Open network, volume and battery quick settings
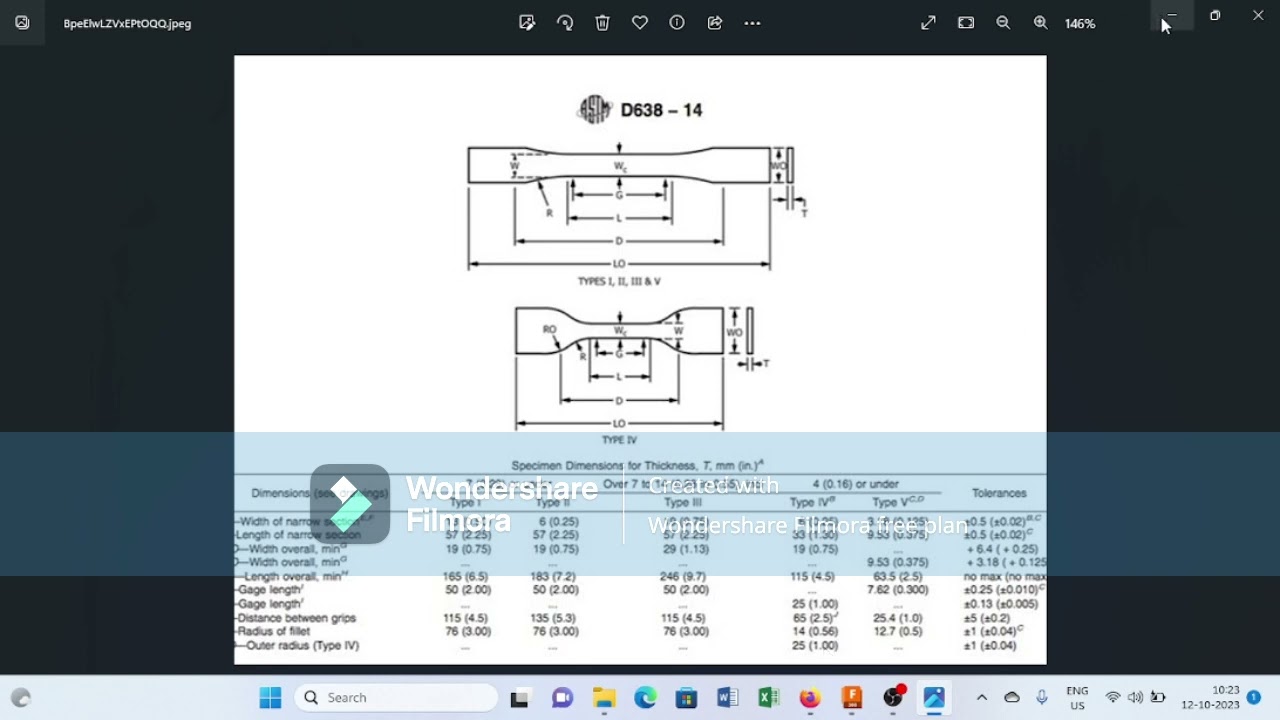The width and height of the screenshot is (1280, 720). [x=1135, y=698]
